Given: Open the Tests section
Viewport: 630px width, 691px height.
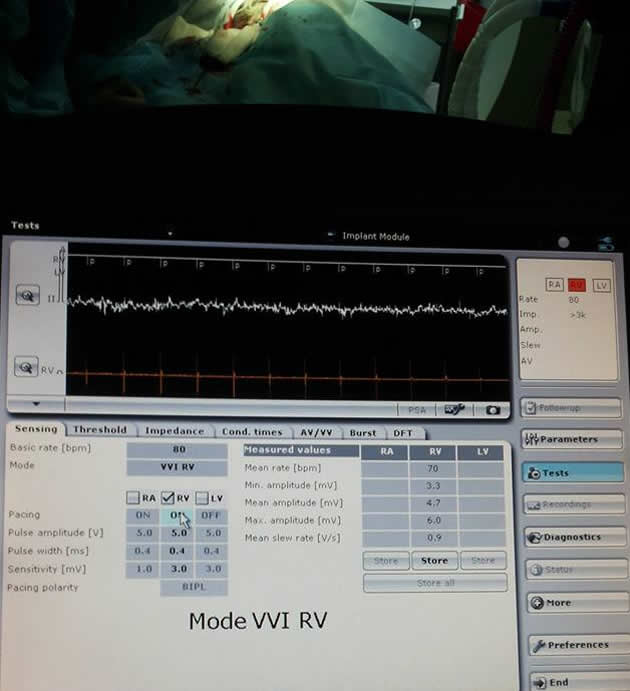Looking at the screenshot, I should (573, 473).
